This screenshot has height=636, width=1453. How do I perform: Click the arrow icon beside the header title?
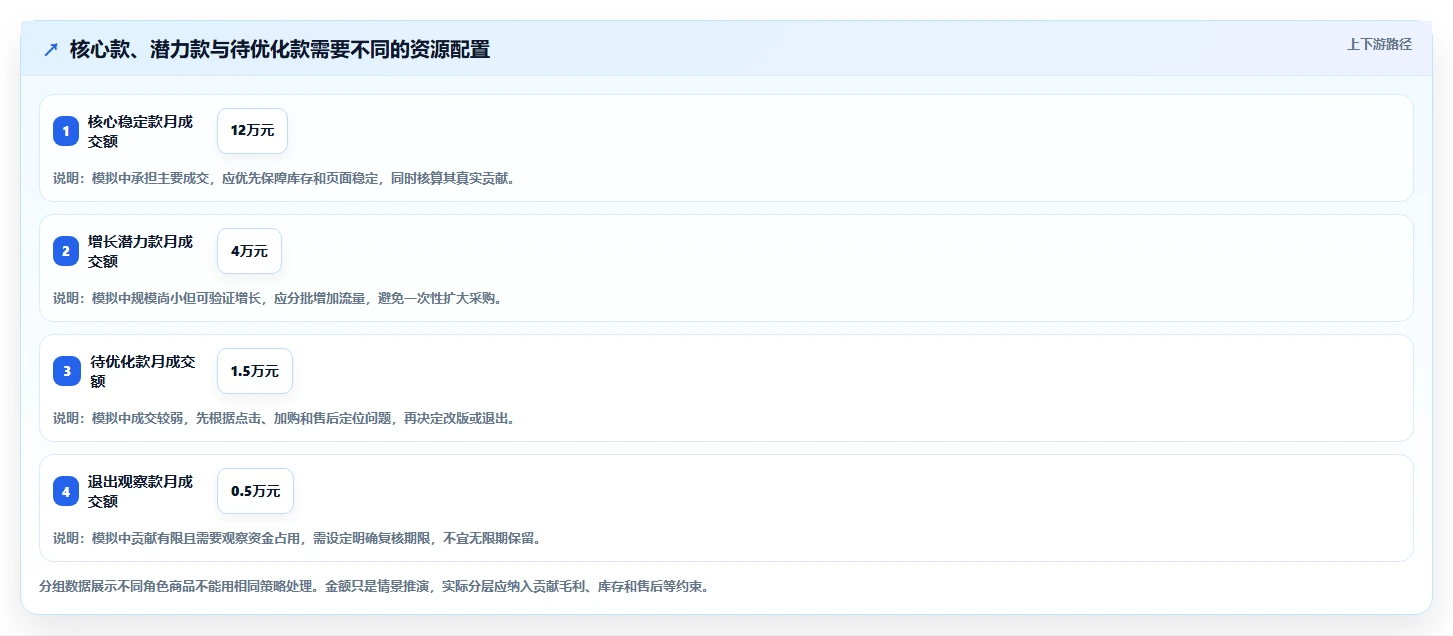(x=51, y=49)
